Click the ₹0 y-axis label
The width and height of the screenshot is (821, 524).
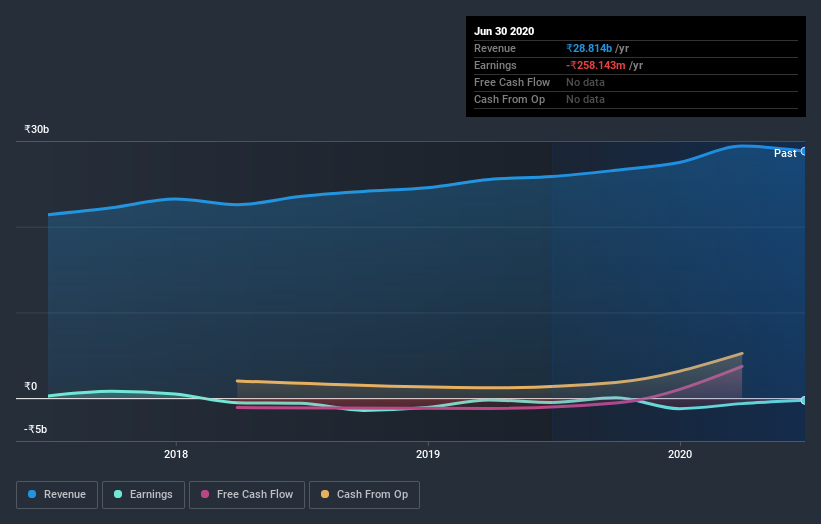coord(30,386)
